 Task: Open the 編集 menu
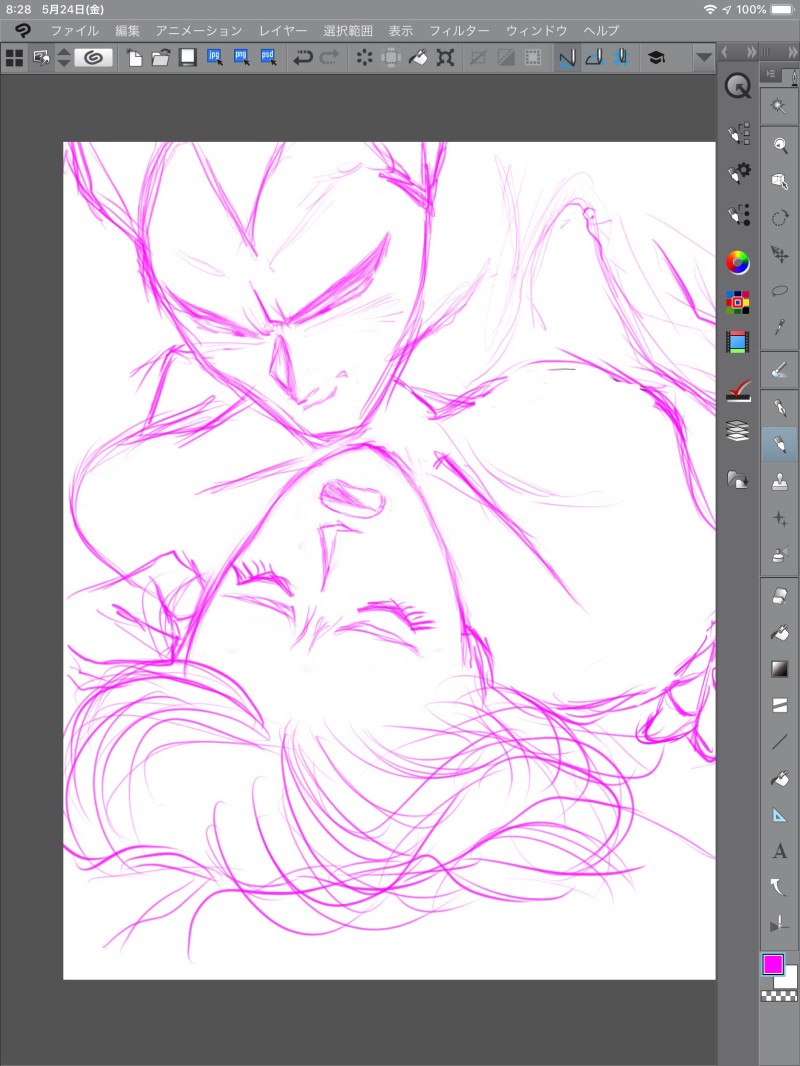tap(127, 31)
